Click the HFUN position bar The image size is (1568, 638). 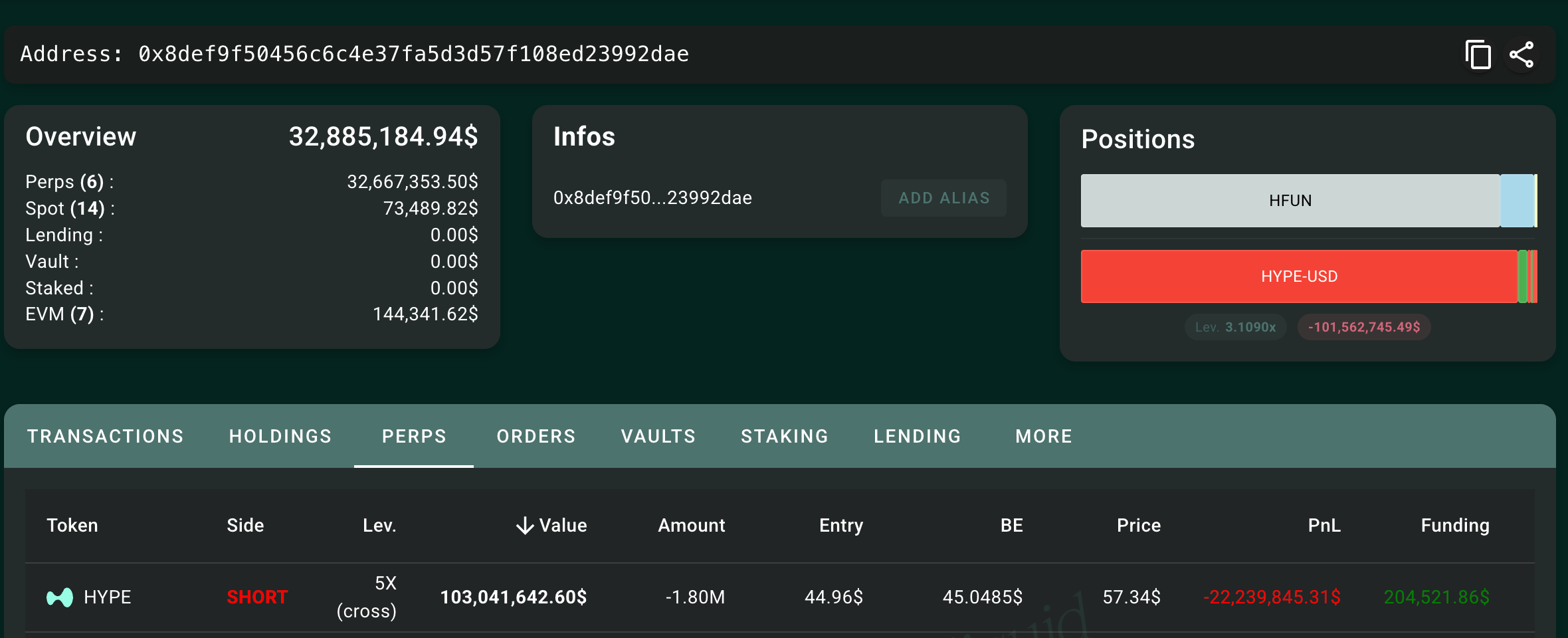click(x=1290, y=201)
